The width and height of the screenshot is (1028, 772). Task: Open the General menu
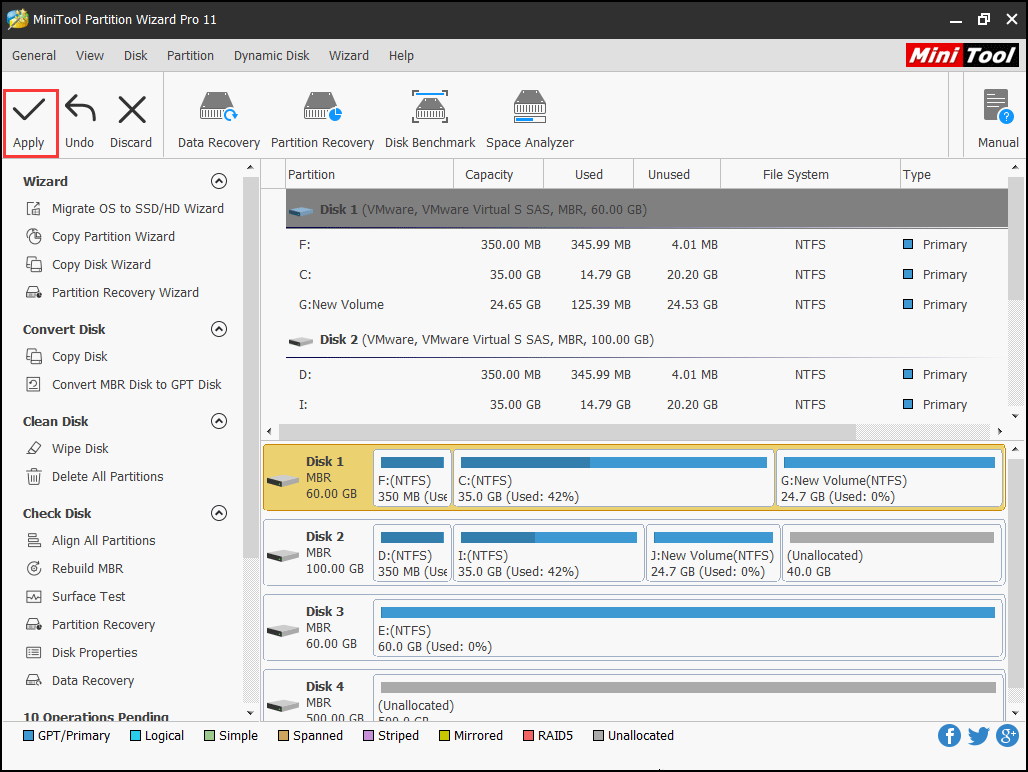pyautogui.click(x=34, y=56)
